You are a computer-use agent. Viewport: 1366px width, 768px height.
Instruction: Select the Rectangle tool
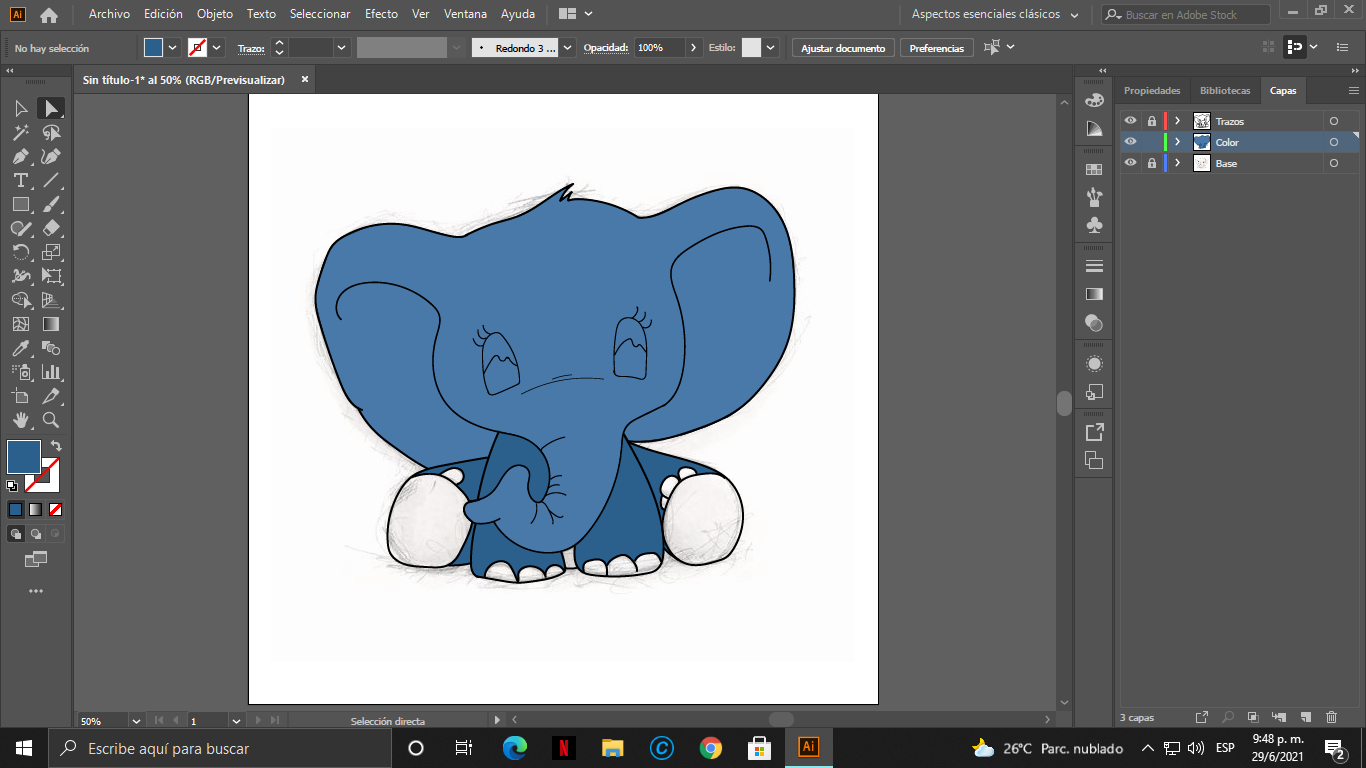[20, 204]
